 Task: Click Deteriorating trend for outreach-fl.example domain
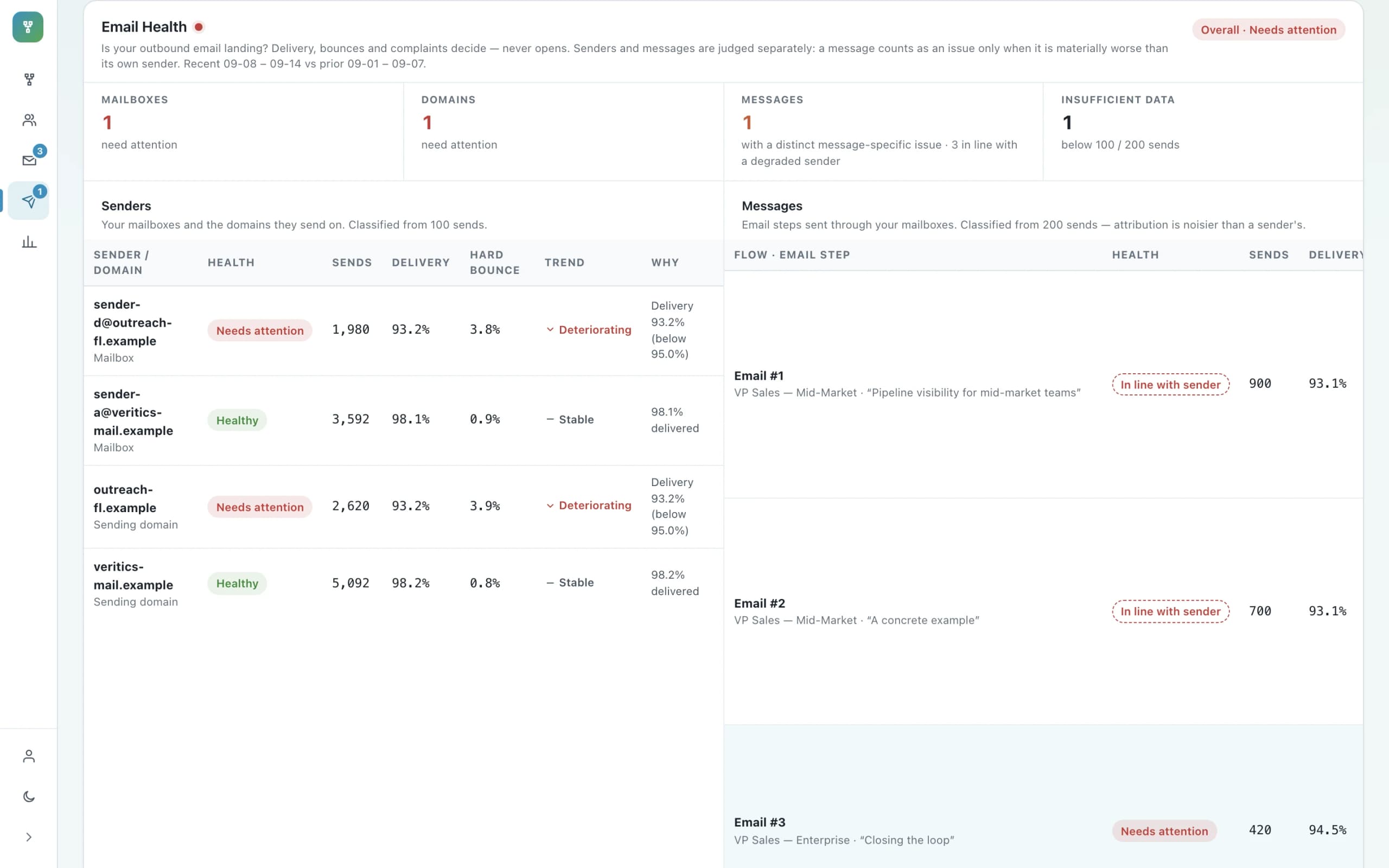(x=589, y=505)
